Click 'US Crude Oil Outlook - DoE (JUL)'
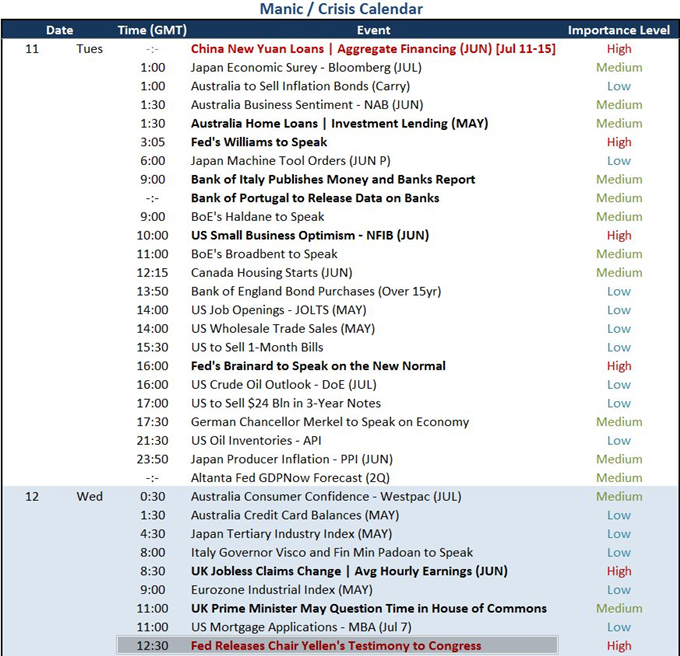Screen dimensions: 680x656 pos(284,385)
